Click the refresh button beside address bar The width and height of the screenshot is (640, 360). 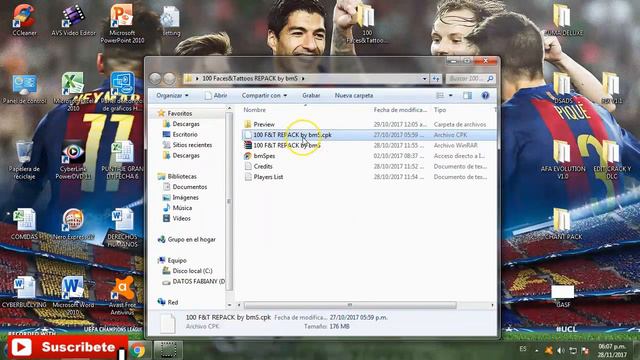pyautogui.click(x=436, y=78)
